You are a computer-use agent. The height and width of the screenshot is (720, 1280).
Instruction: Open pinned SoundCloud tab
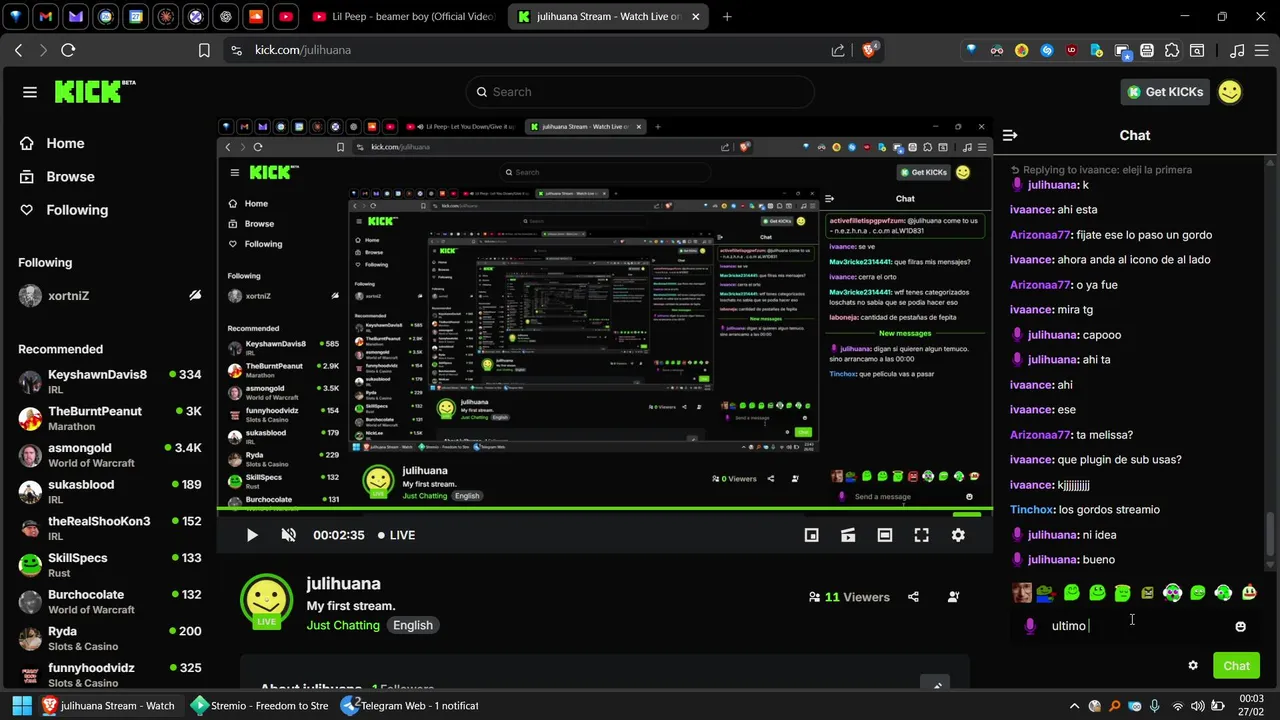pyautogui.click(x=256, y=17)
